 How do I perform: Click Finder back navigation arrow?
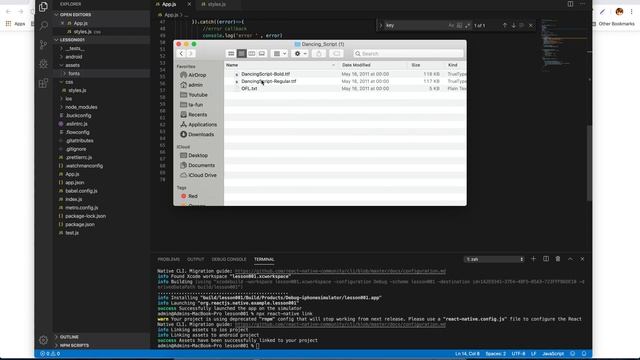[x=181, y=53]
